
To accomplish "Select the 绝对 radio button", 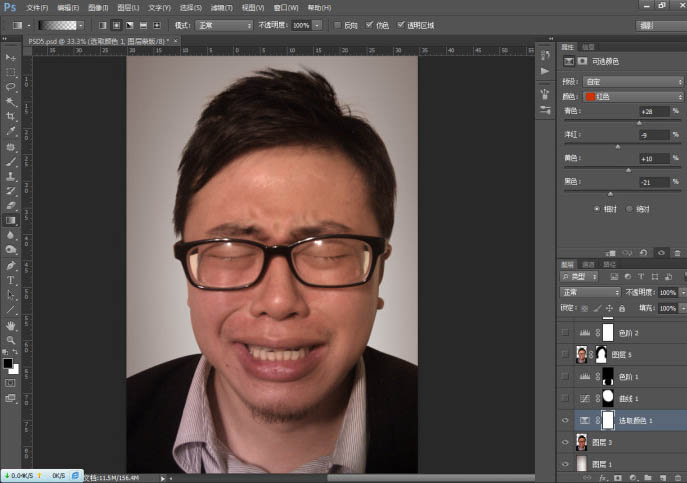I will (x=630, y=208).
